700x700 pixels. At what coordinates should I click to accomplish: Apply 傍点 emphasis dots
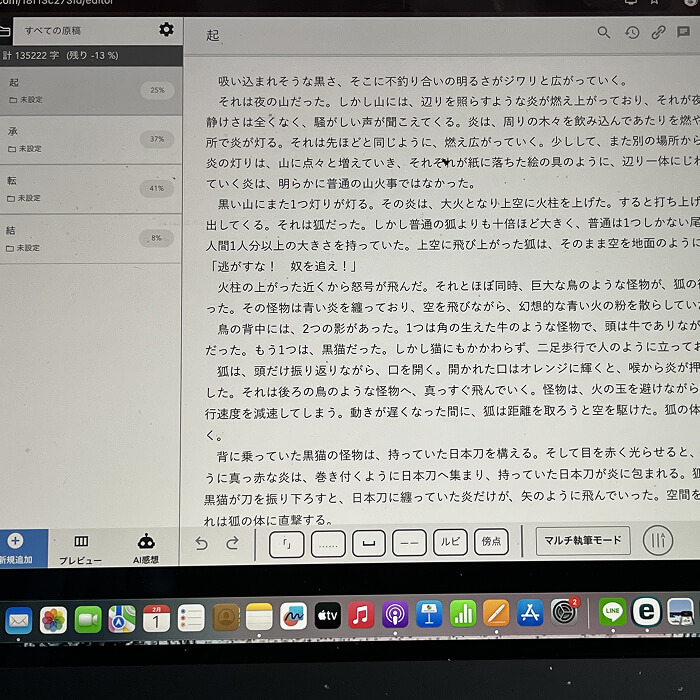click(x=491, y=542)
